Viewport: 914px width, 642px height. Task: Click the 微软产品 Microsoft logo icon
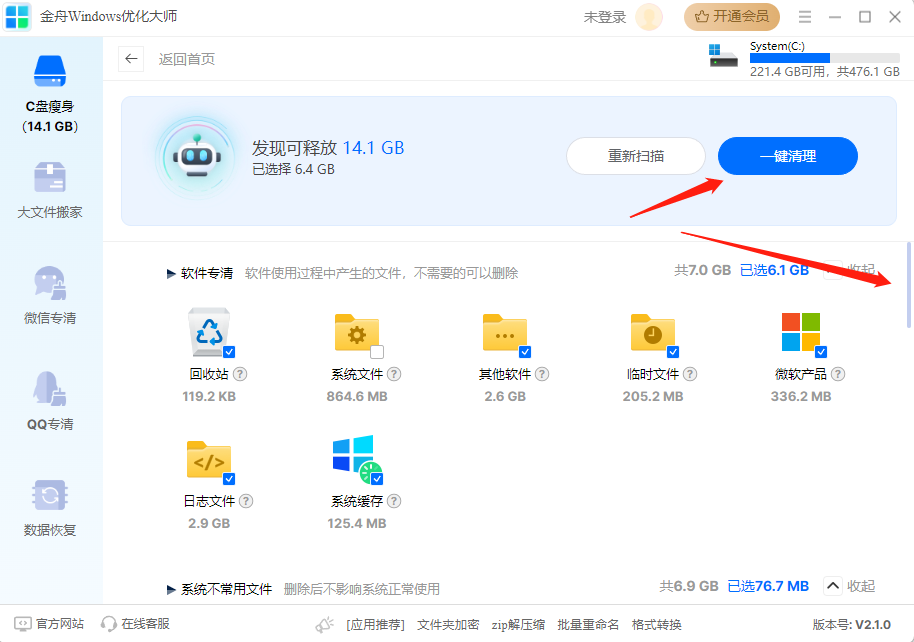click(x=801, y=332)
